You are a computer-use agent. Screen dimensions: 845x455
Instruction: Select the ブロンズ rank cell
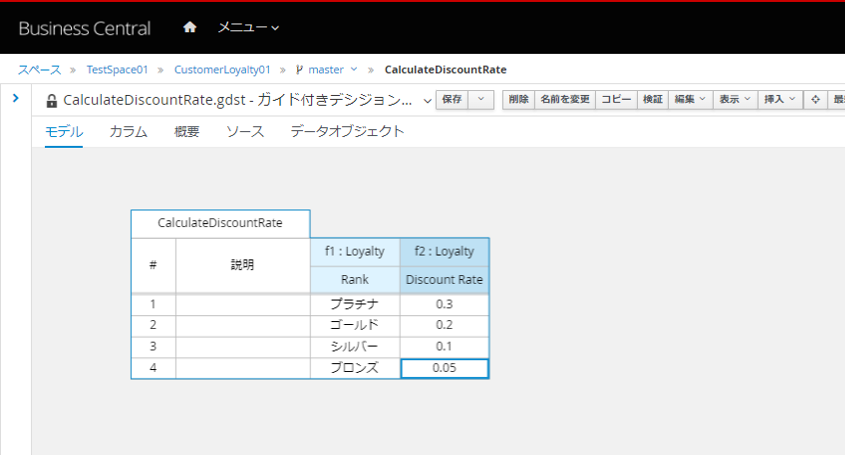point(355,368)
